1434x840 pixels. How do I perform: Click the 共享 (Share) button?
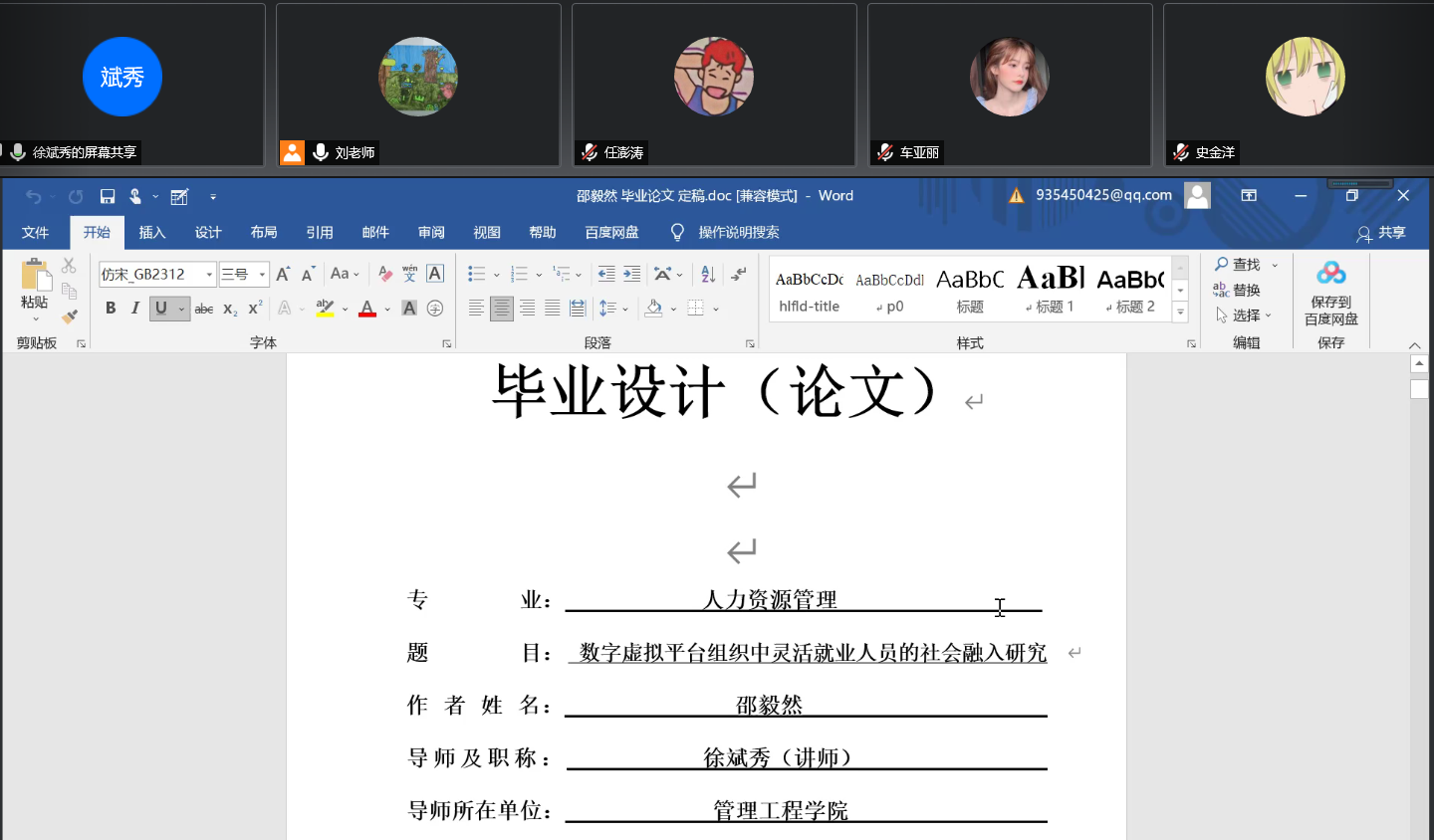(1381, 233)
